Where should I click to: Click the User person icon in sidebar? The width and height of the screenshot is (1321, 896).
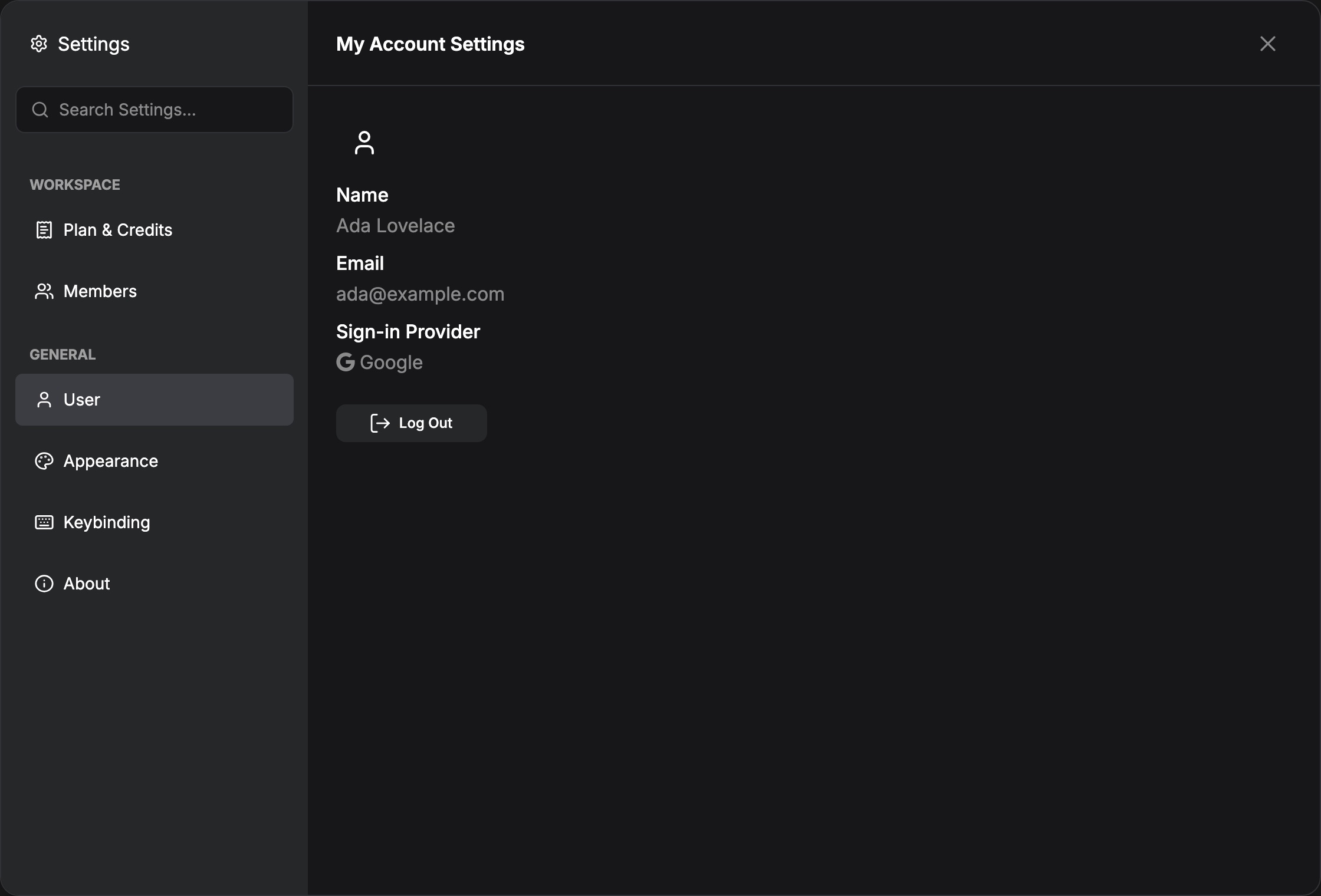(x=44, y=400)
